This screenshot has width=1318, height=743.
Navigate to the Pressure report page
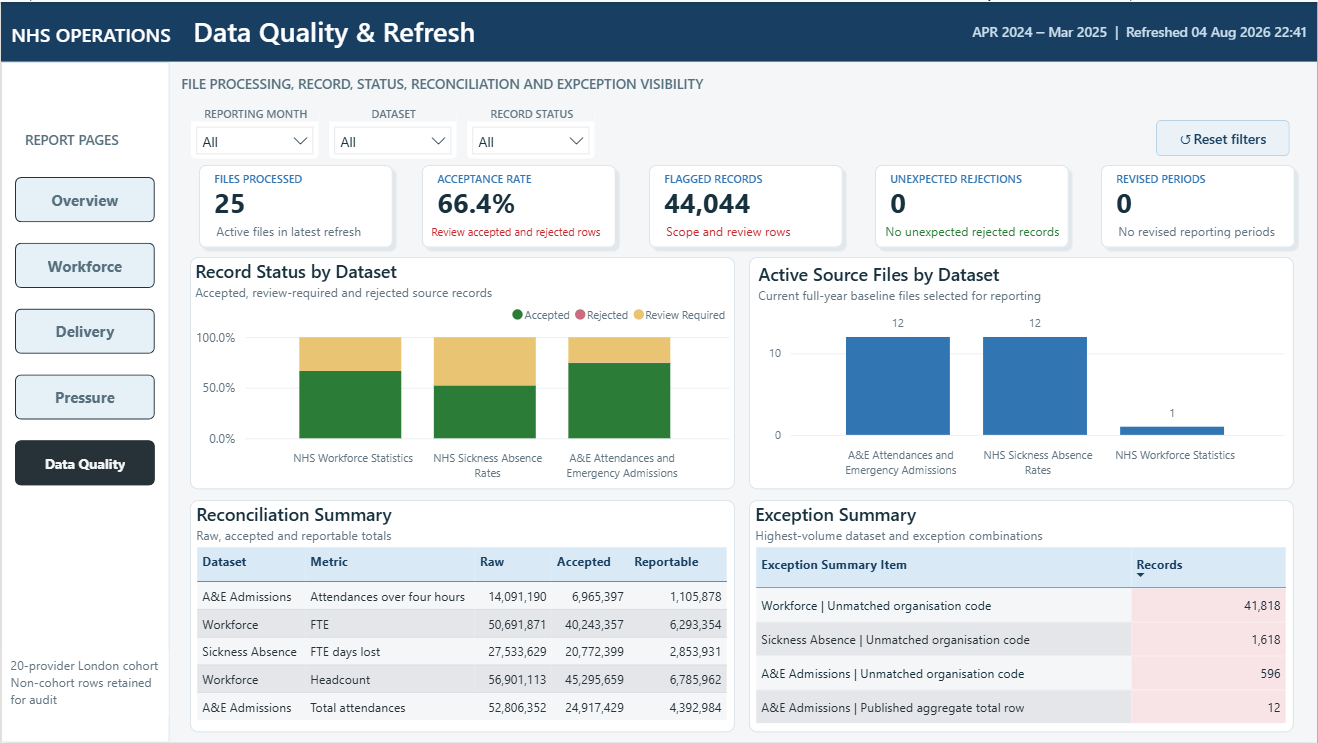click(85, 398)
